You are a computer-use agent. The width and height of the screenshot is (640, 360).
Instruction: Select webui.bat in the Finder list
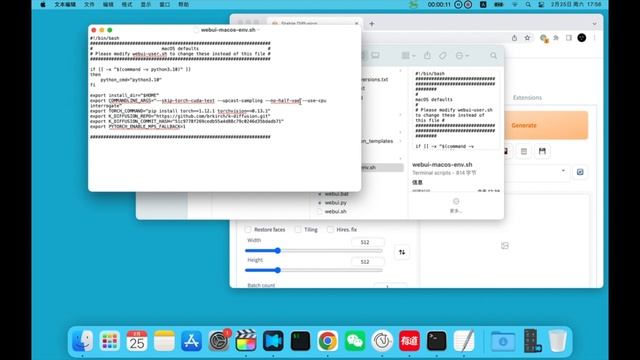coord(336,194)
